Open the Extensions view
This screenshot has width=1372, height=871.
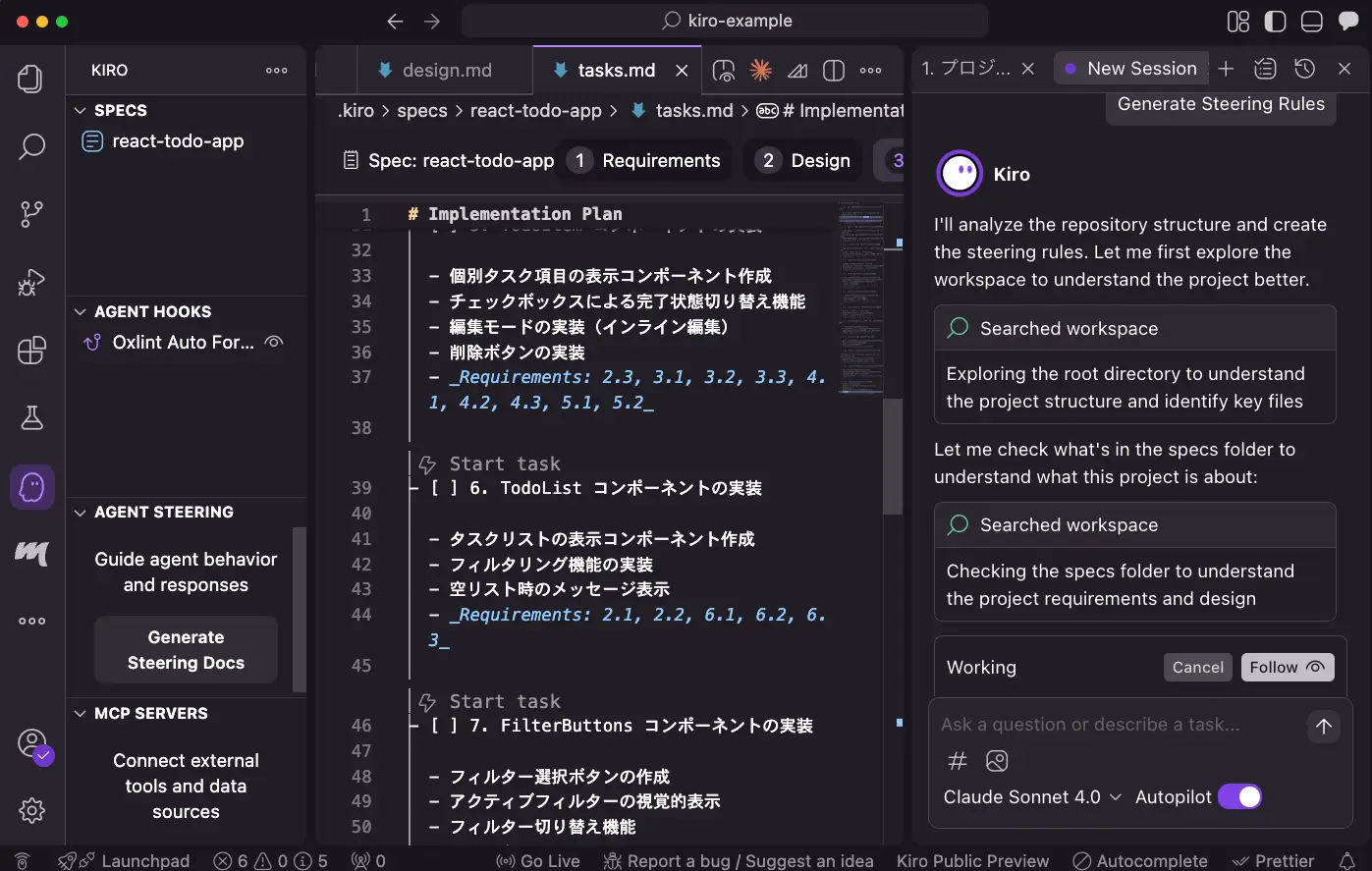pos(31,351)
